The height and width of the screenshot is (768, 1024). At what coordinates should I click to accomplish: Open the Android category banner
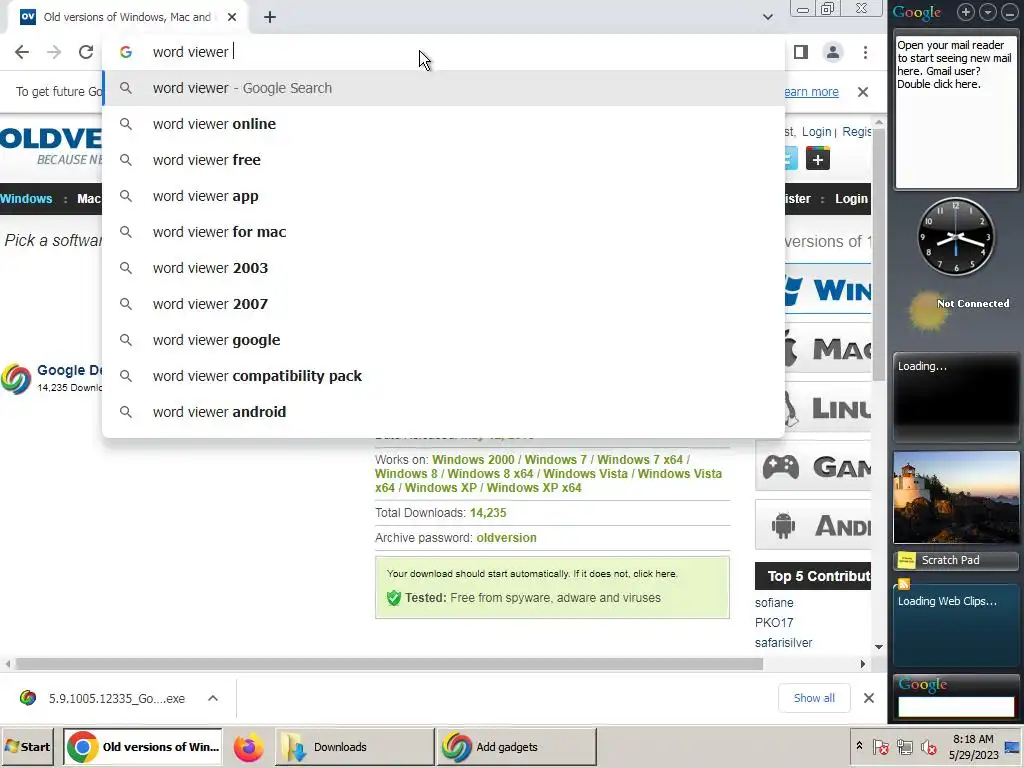(813, 525)
